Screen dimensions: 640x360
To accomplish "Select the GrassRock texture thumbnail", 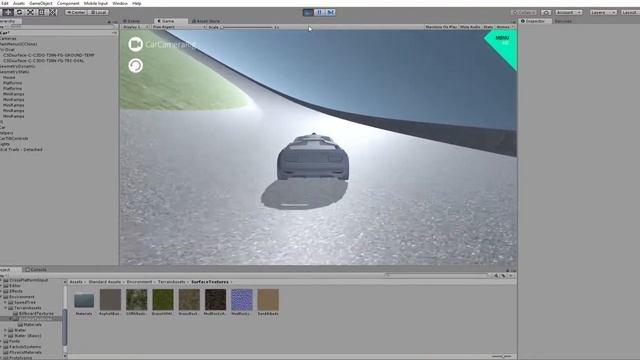I will (189, 302).
